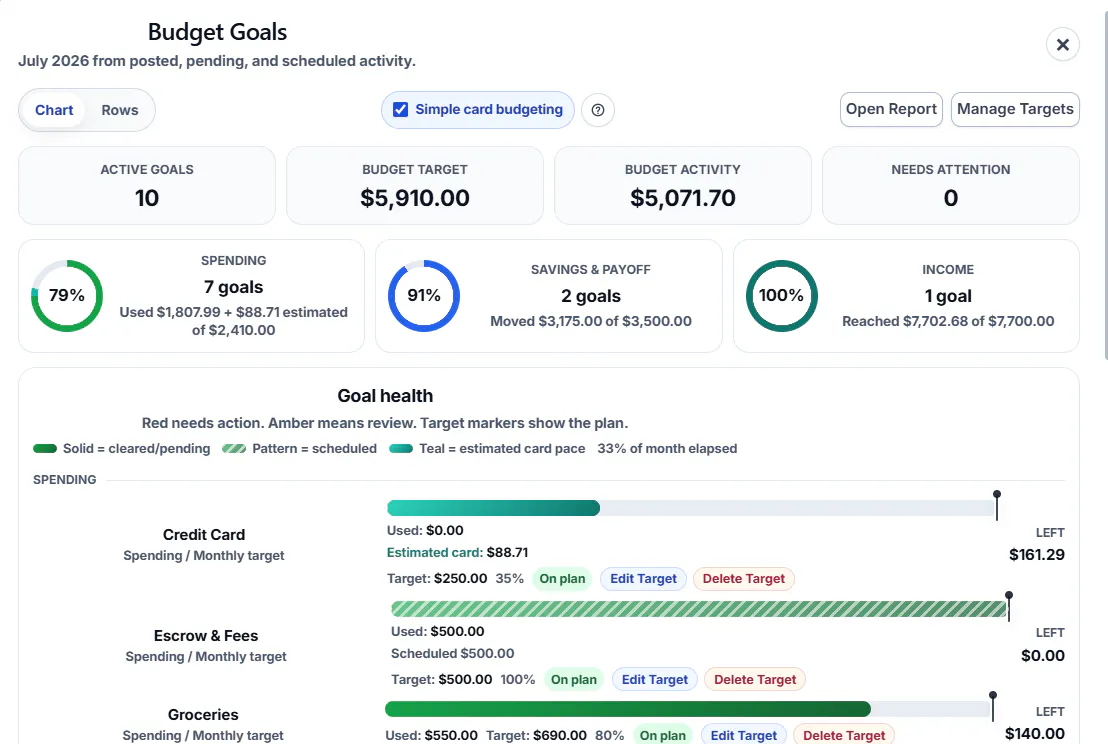Click the Needs Attention summary card
This screenshot has width=1108, height=744.
pos(950,186)
